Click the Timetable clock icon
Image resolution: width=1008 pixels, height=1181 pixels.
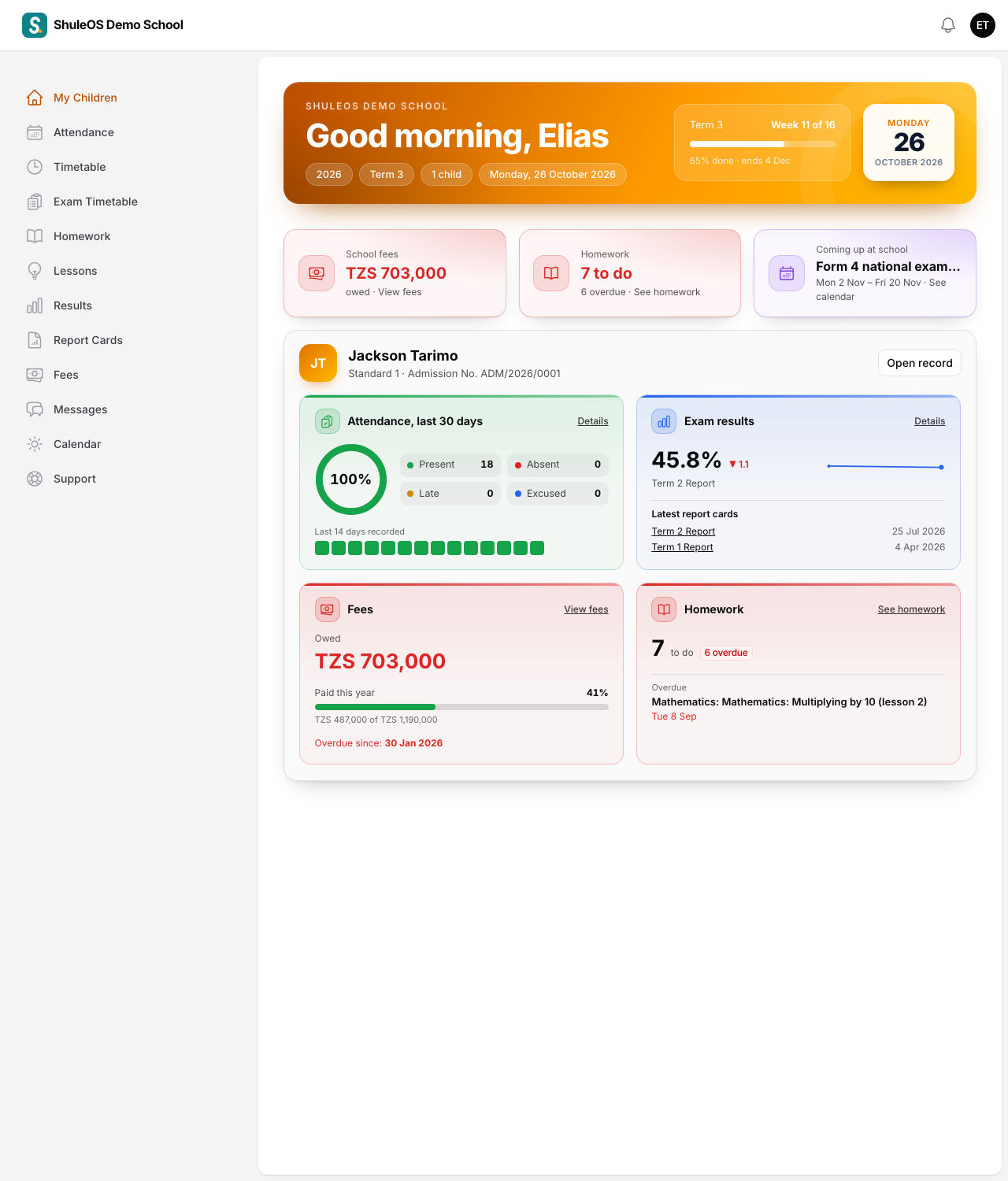(35, 167)
